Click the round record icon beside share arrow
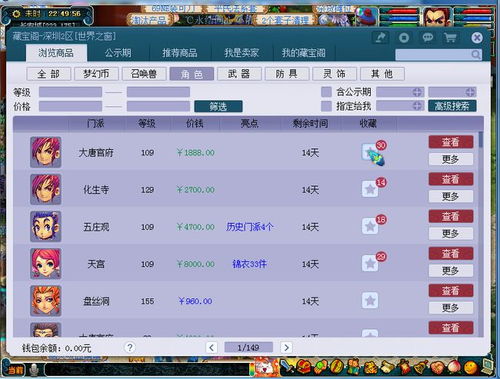The image size is (500, 379). click(x=404, y=38)
